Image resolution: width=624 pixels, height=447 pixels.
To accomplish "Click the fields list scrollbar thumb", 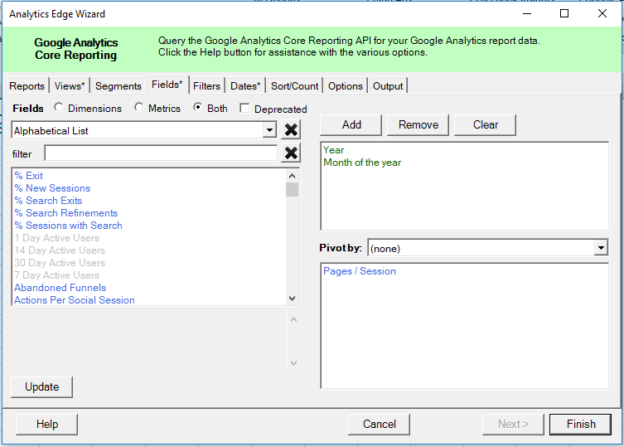I will 292,189.
